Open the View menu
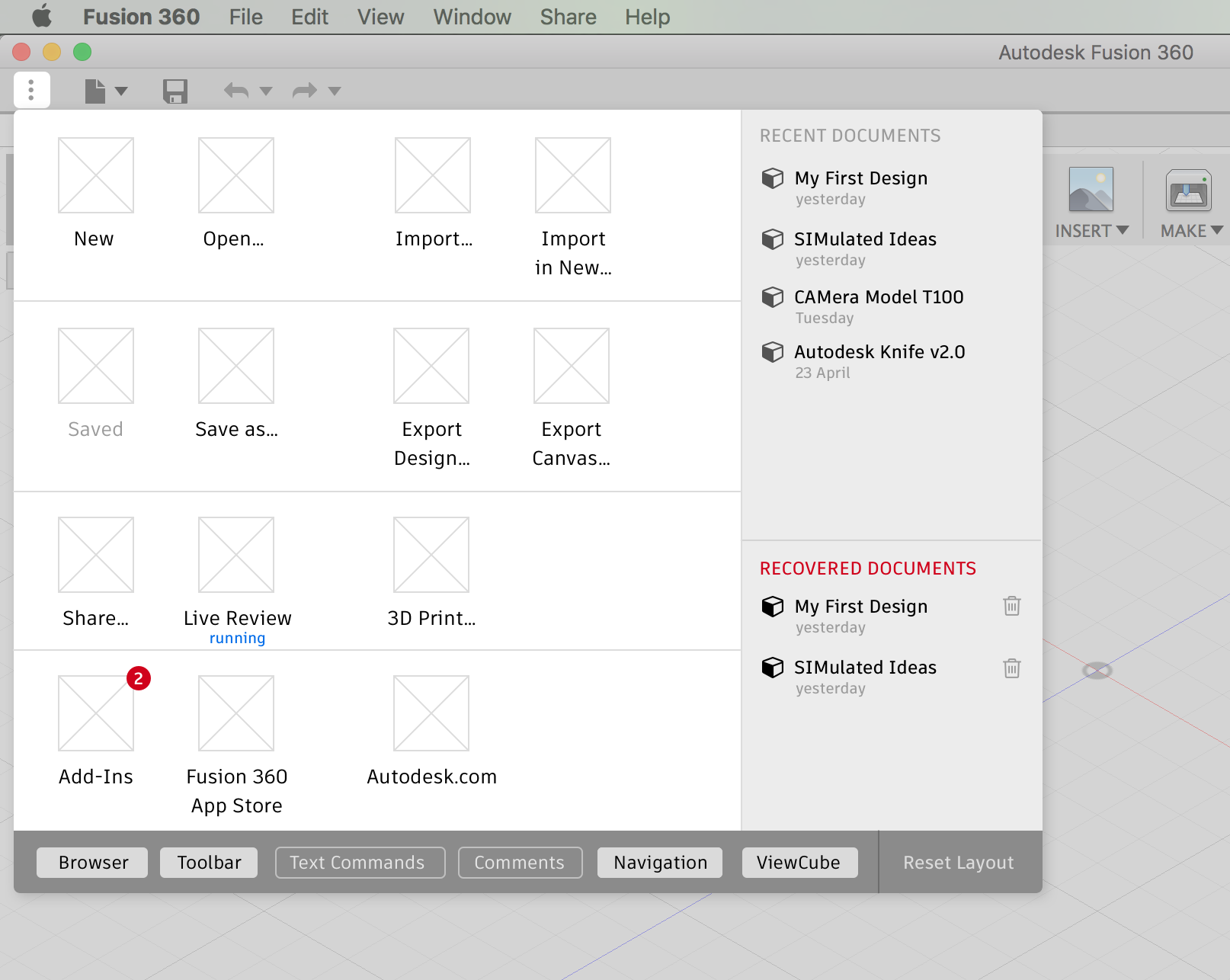 (x=380, y=17)
